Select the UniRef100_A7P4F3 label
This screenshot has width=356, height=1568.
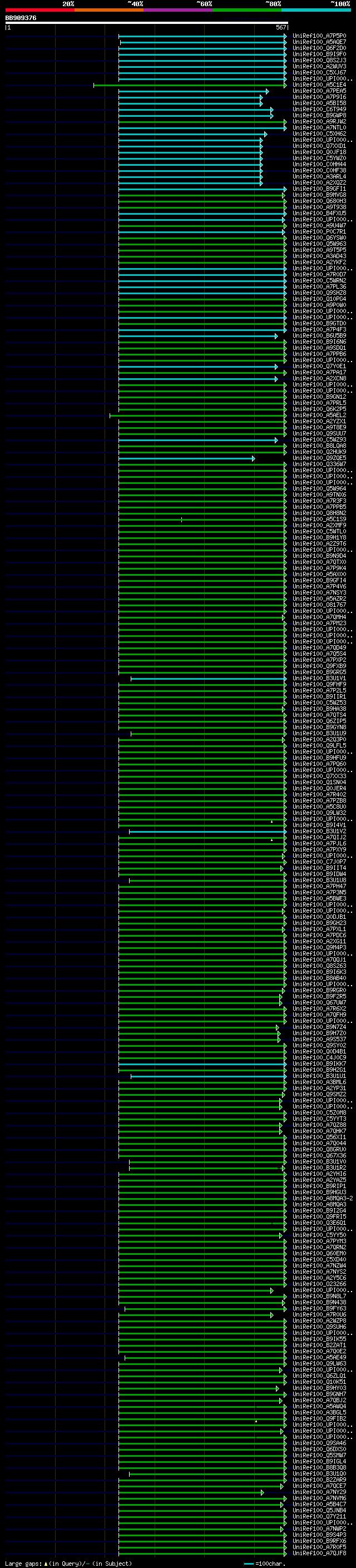pyautogui.click(x=319, y=330)
